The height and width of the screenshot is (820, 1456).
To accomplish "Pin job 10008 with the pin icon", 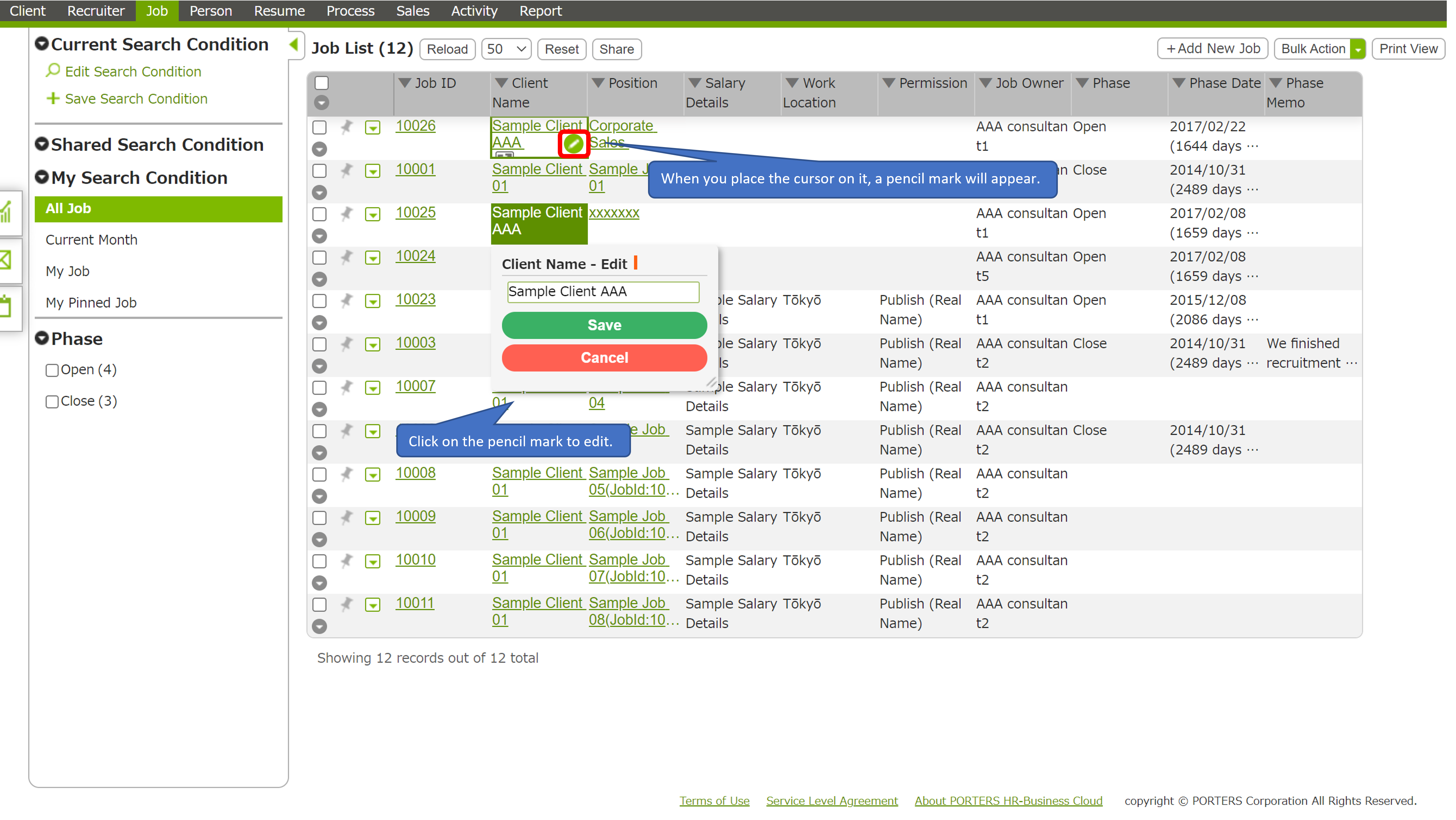I will point(346,474).
